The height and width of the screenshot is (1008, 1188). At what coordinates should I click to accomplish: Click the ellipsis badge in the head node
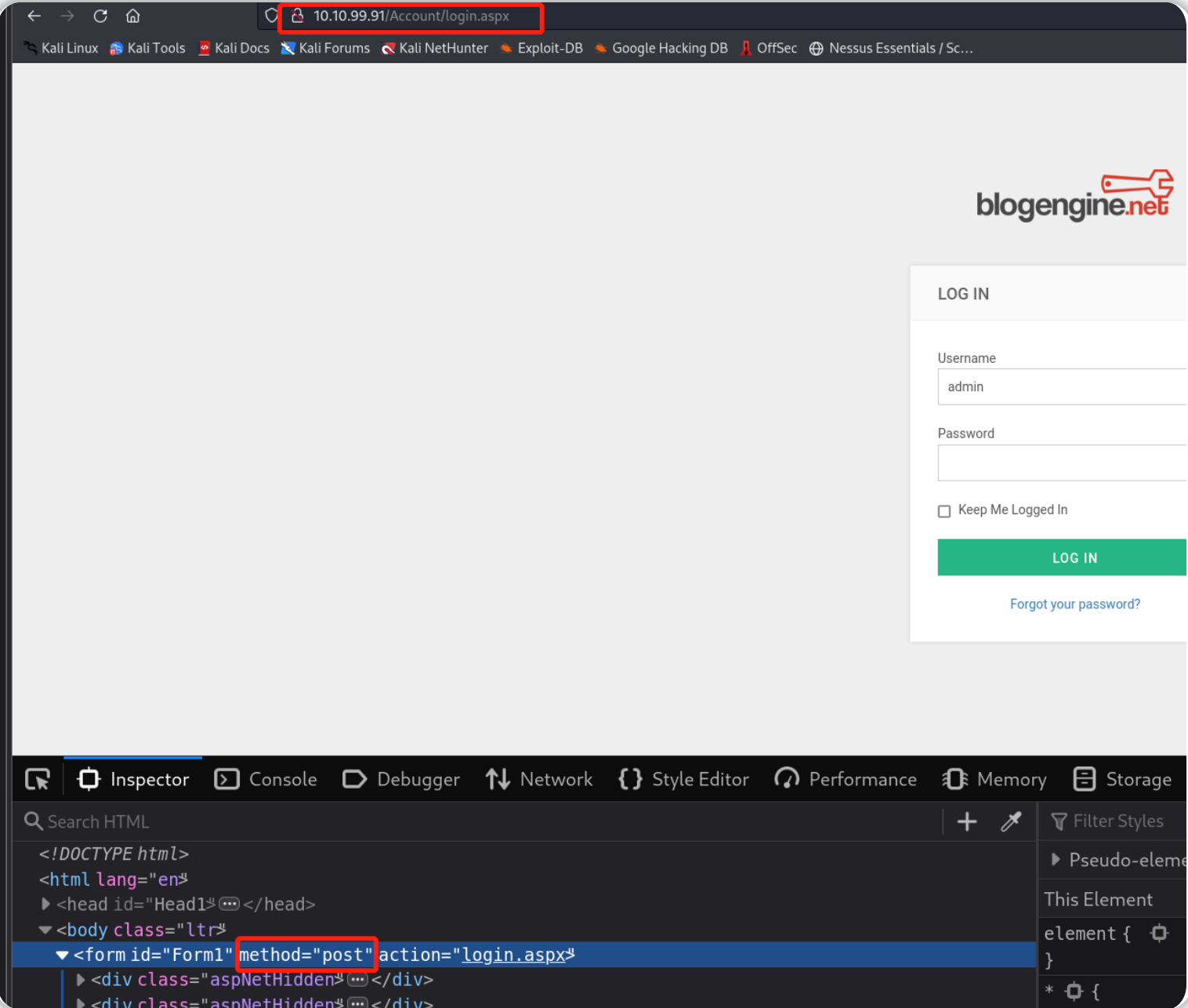pos(229,905)
